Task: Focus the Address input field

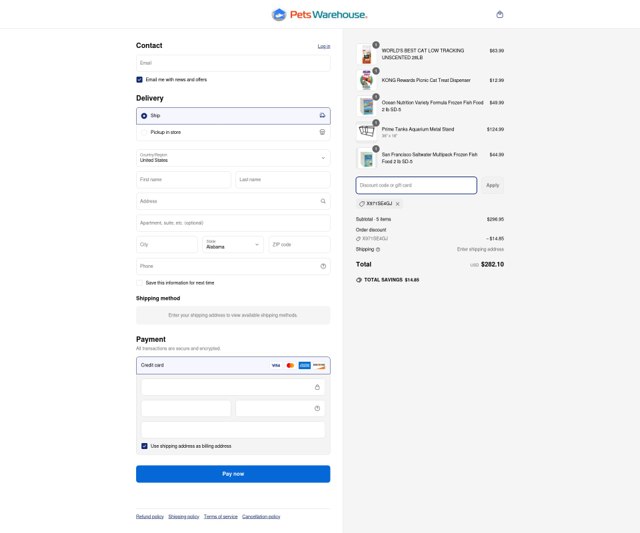Action: pos(233,201)
